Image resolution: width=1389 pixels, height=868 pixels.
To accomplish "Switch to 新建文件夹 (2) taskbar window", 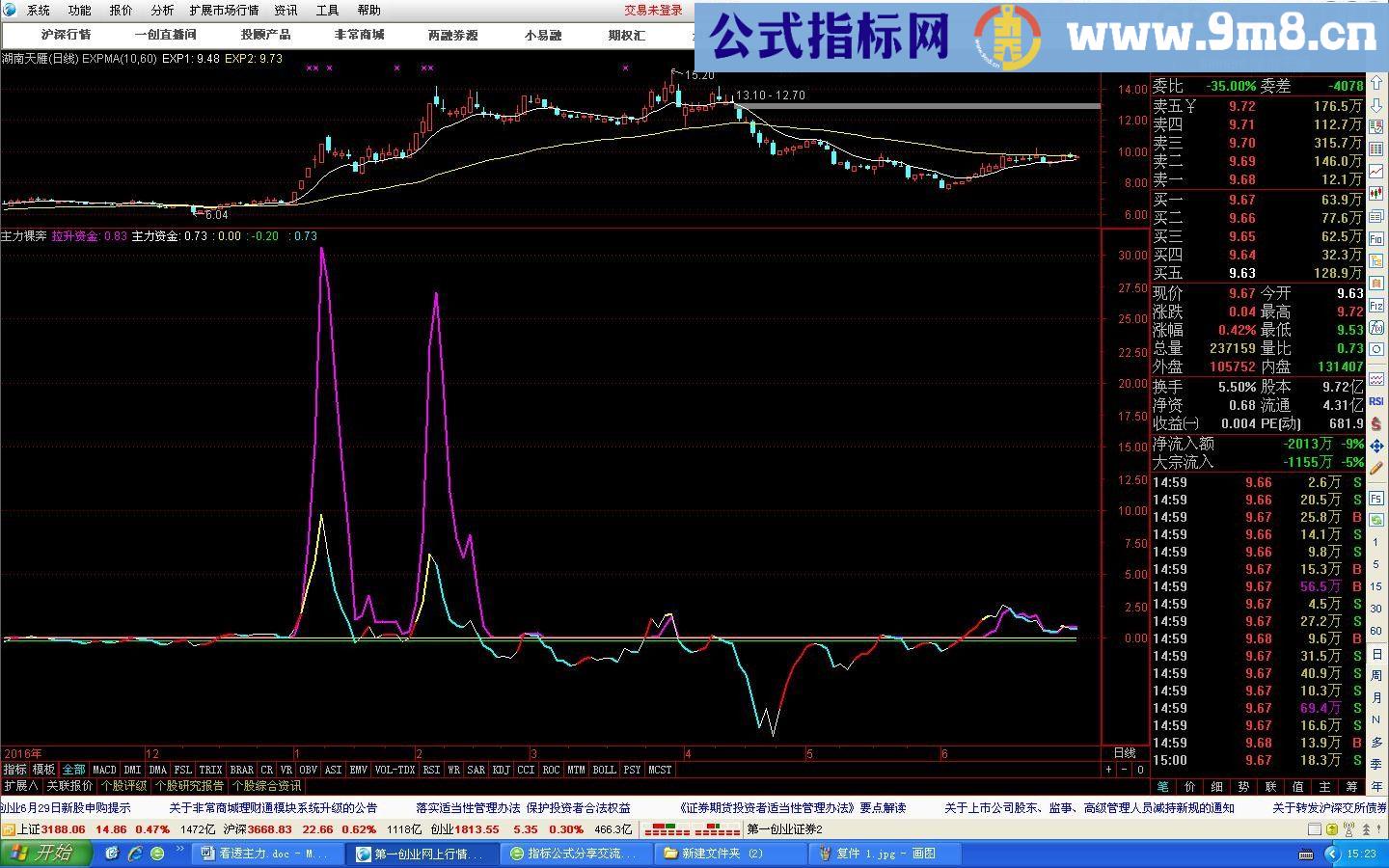I will point(729,854).
